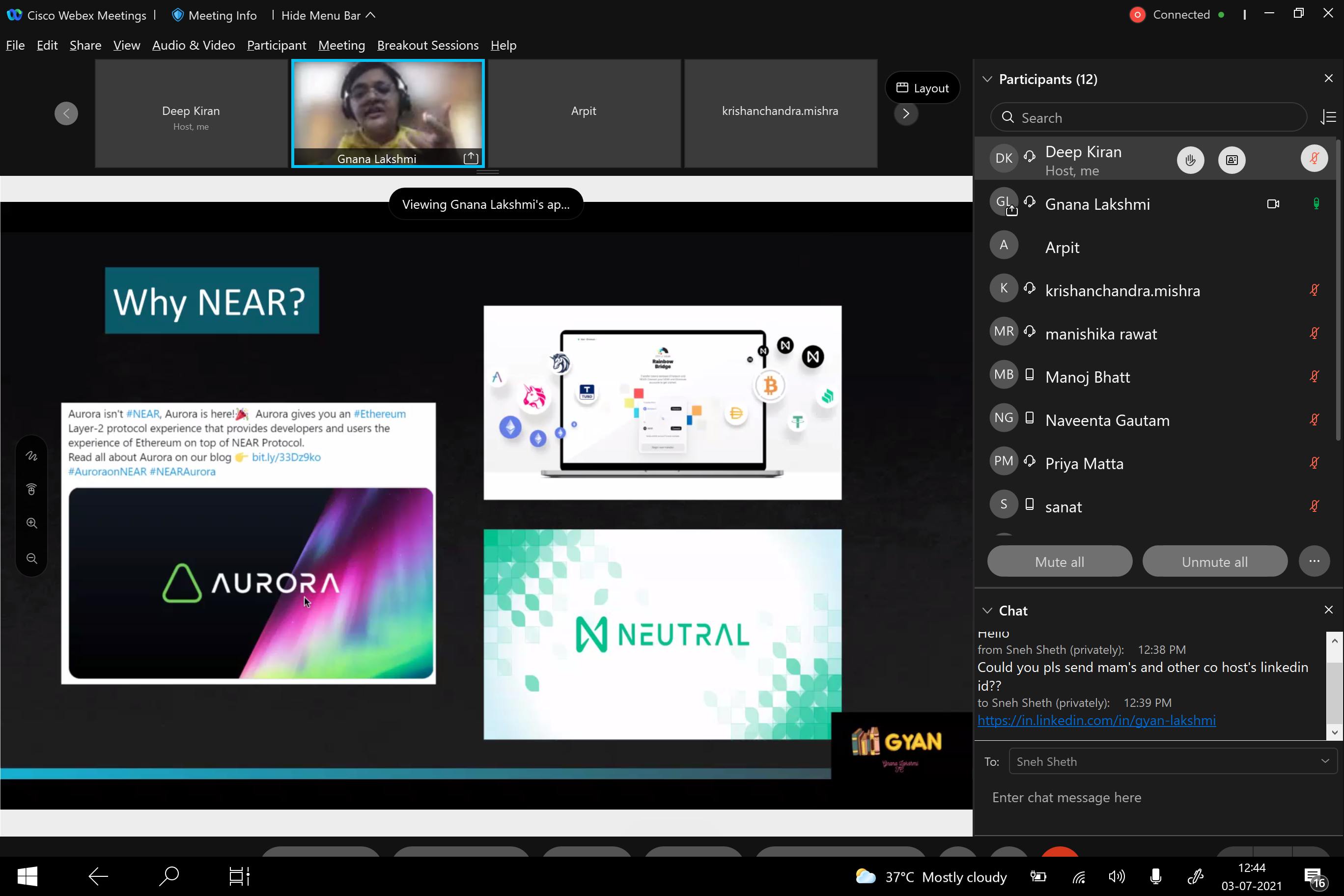Click the taskbar back arrow
Image resolution: width=1344 pixels, height=896 pixels.
(x=98, y=875)
